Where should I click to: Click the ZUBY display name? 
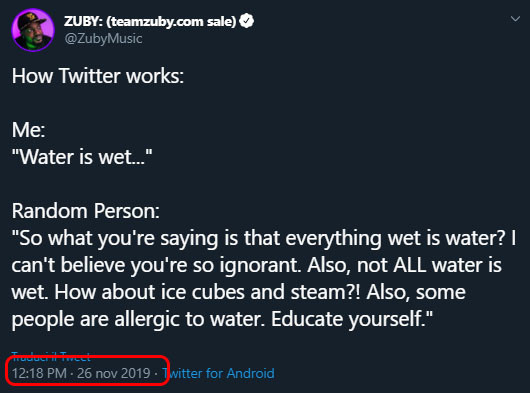pos(83,21)
